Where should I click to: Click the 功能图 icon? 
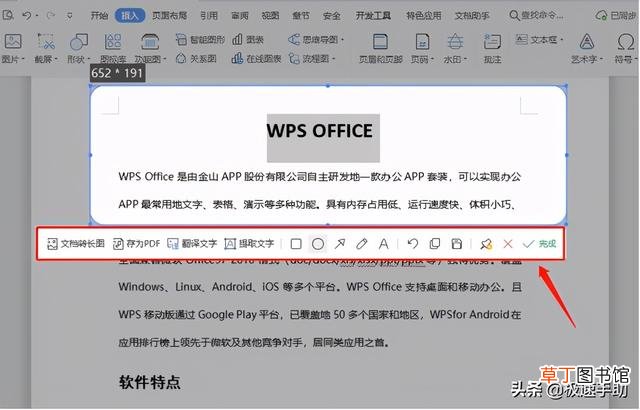click(x=150, y=42)
